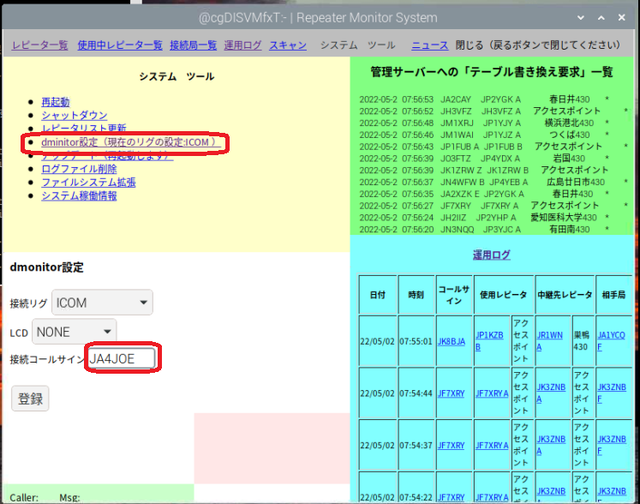Image resolution: width=640 pixels, height=504 pixels.
Task: Click callsign JK8BJA in log table
Action: (x=451, y=341)
